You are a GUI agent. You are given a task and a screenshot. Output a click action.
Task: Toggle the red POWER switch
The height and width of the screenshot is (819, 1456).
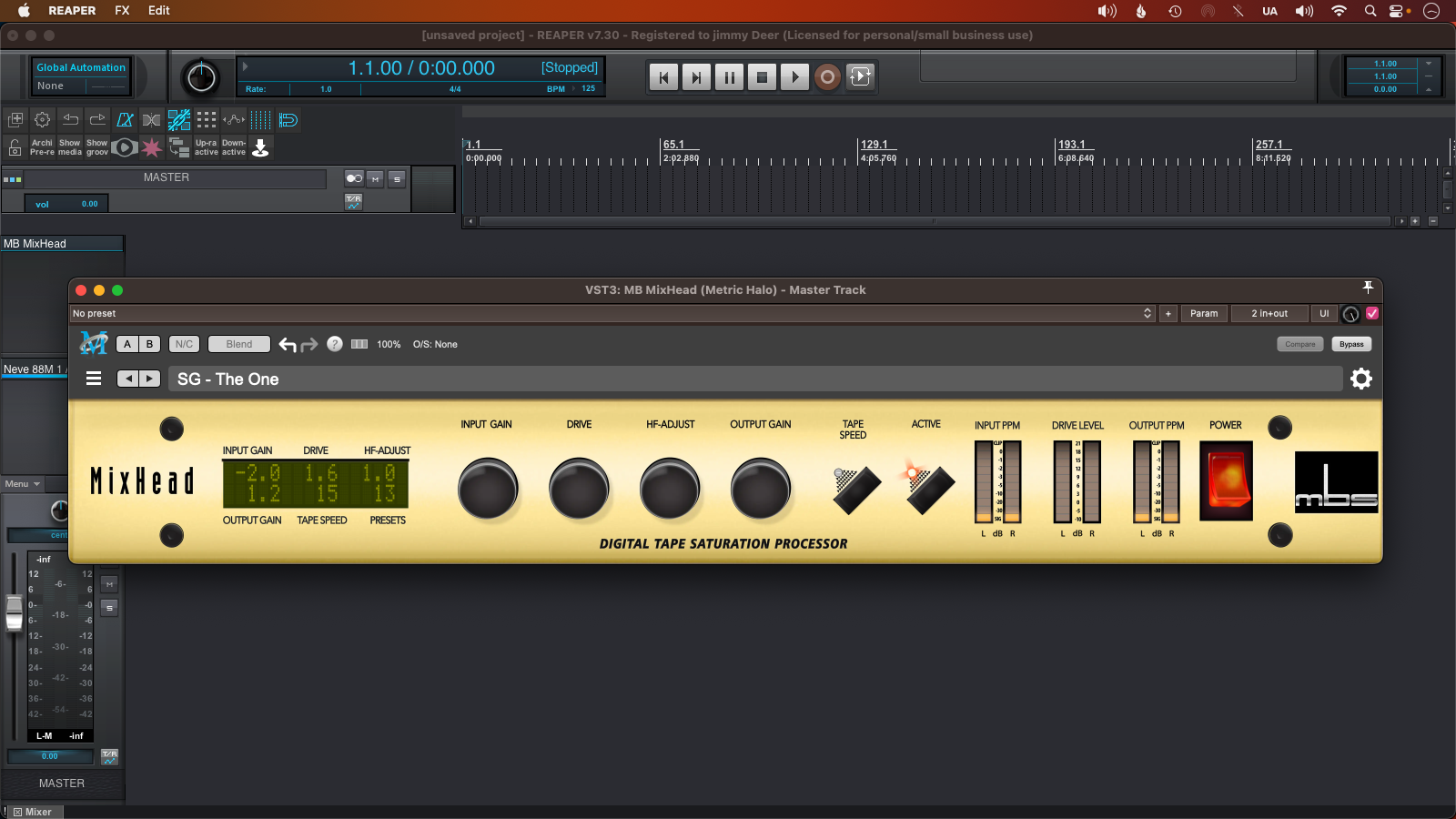[1226, 480]
